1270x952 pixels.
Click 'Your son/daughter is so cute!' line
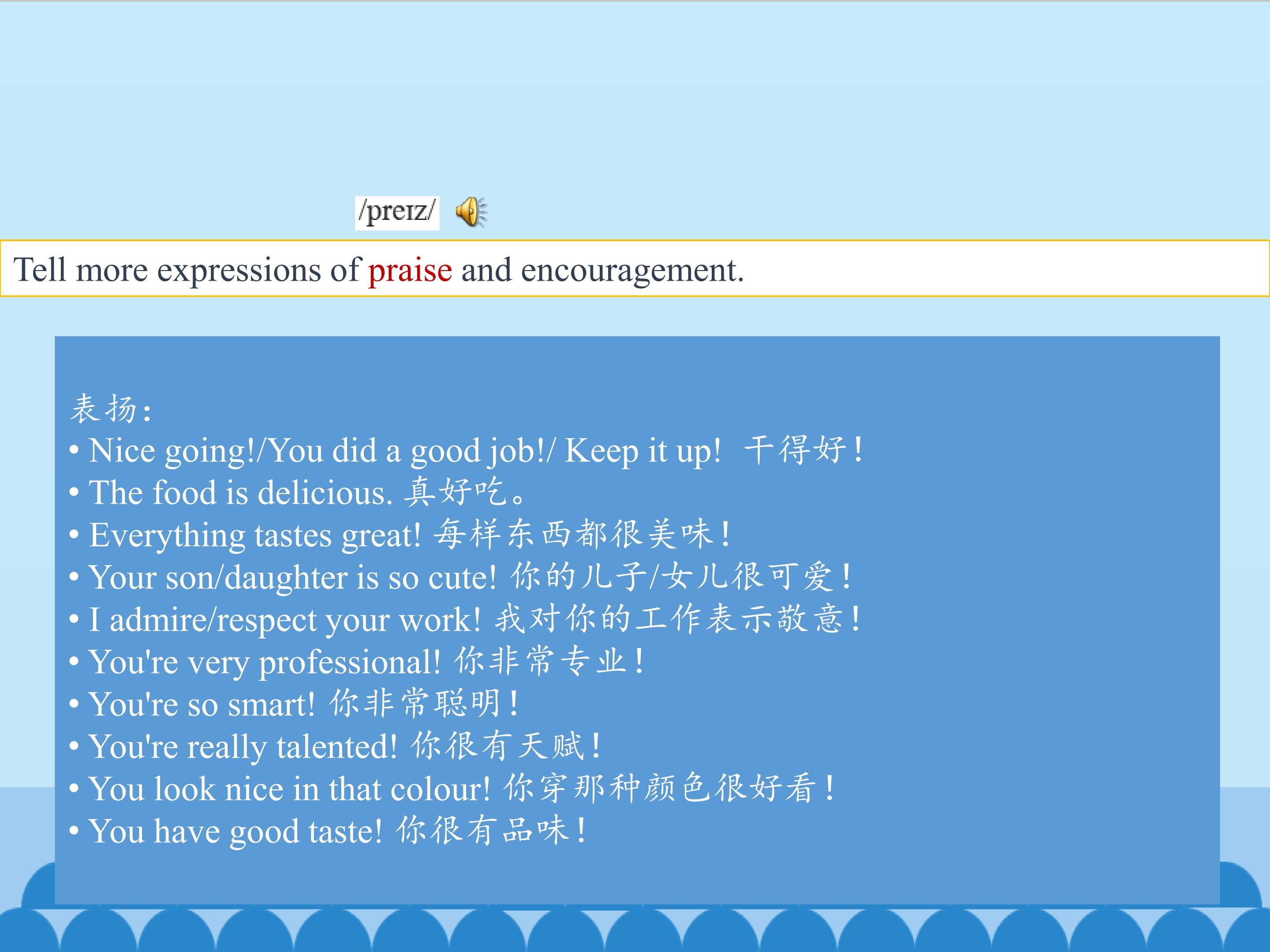point(460,576)
